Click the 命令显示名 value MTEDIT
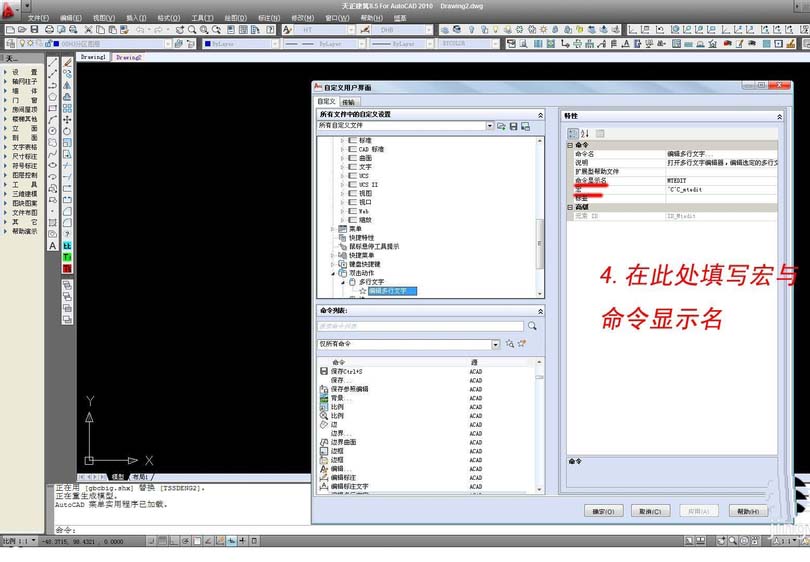 coord(721,181)
